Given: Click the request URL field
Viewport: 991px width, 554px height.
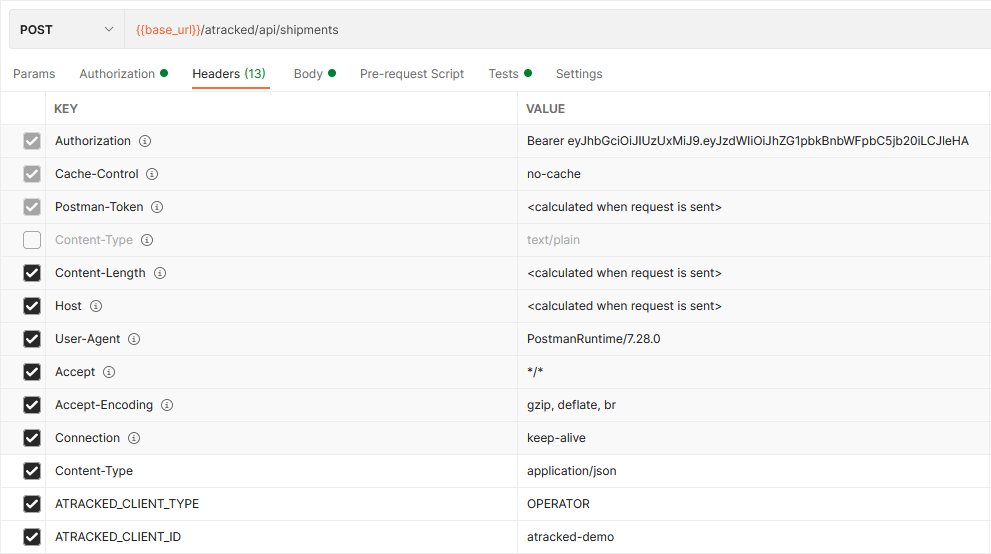Looking at the screenshot, I should click(x=557, y=30).
